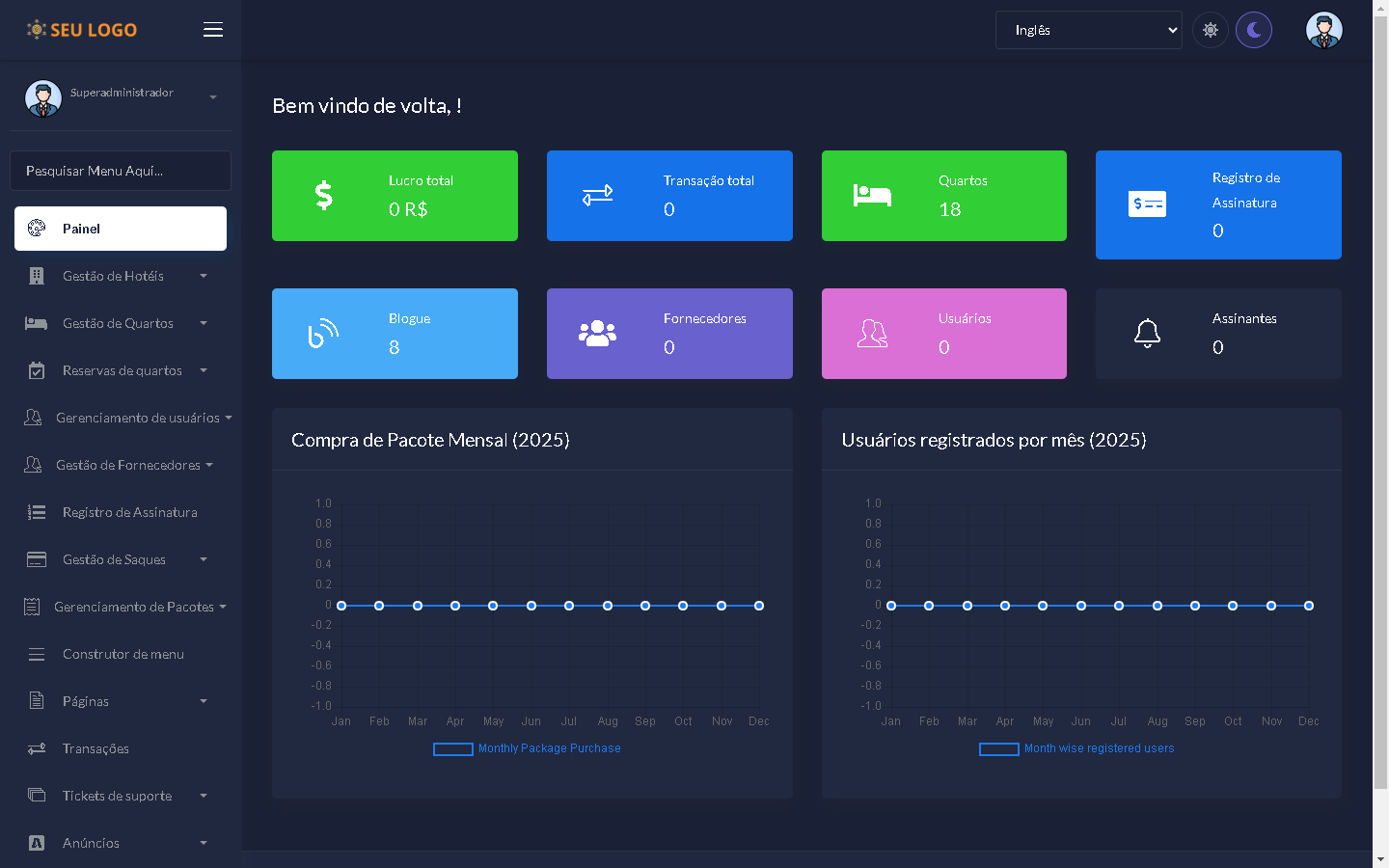Viewport: 1389px width, 868px height.
Task: Toggle the Monthly Package Purchase legend
Action: coord(528,748)
